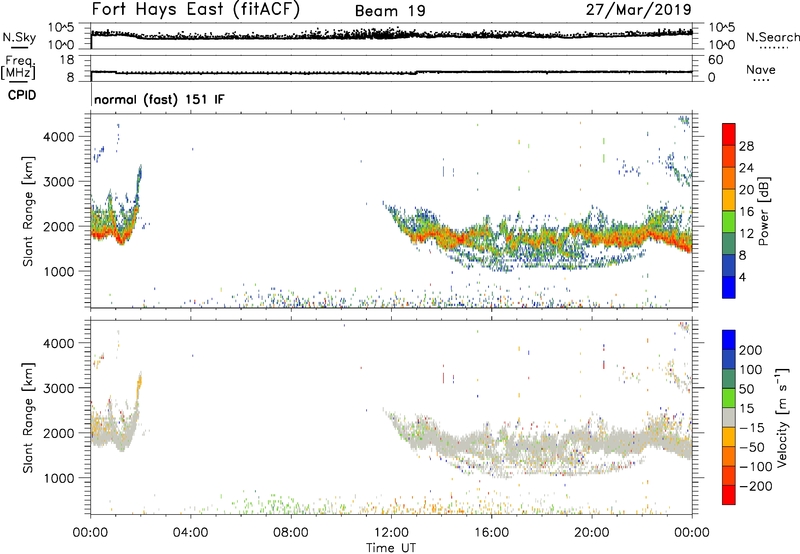Click the '20:00' time tick label
The image size is (800, 554).
click(592, 533)
